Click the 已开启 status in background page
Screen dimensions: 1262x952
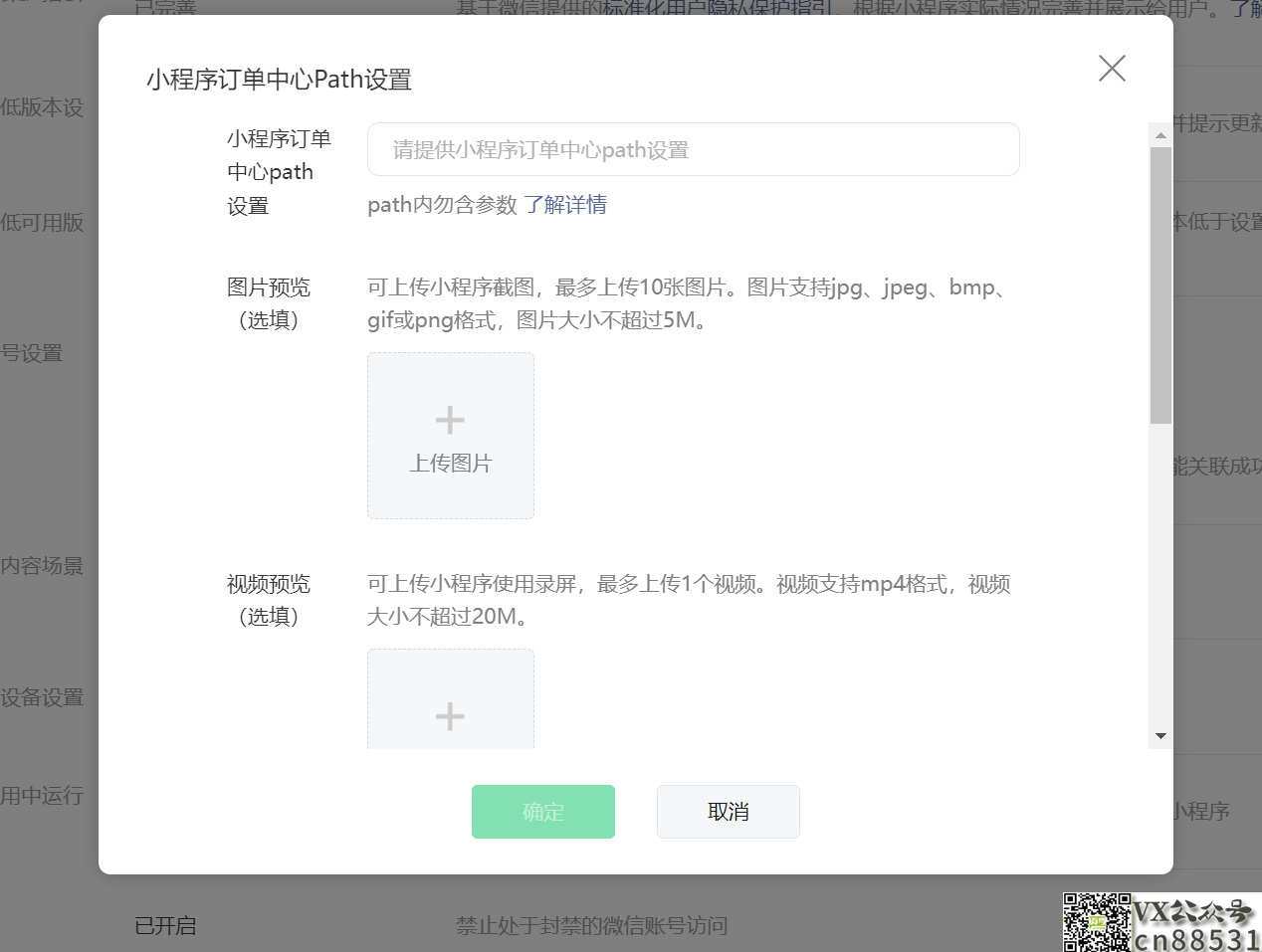[165, 926]
